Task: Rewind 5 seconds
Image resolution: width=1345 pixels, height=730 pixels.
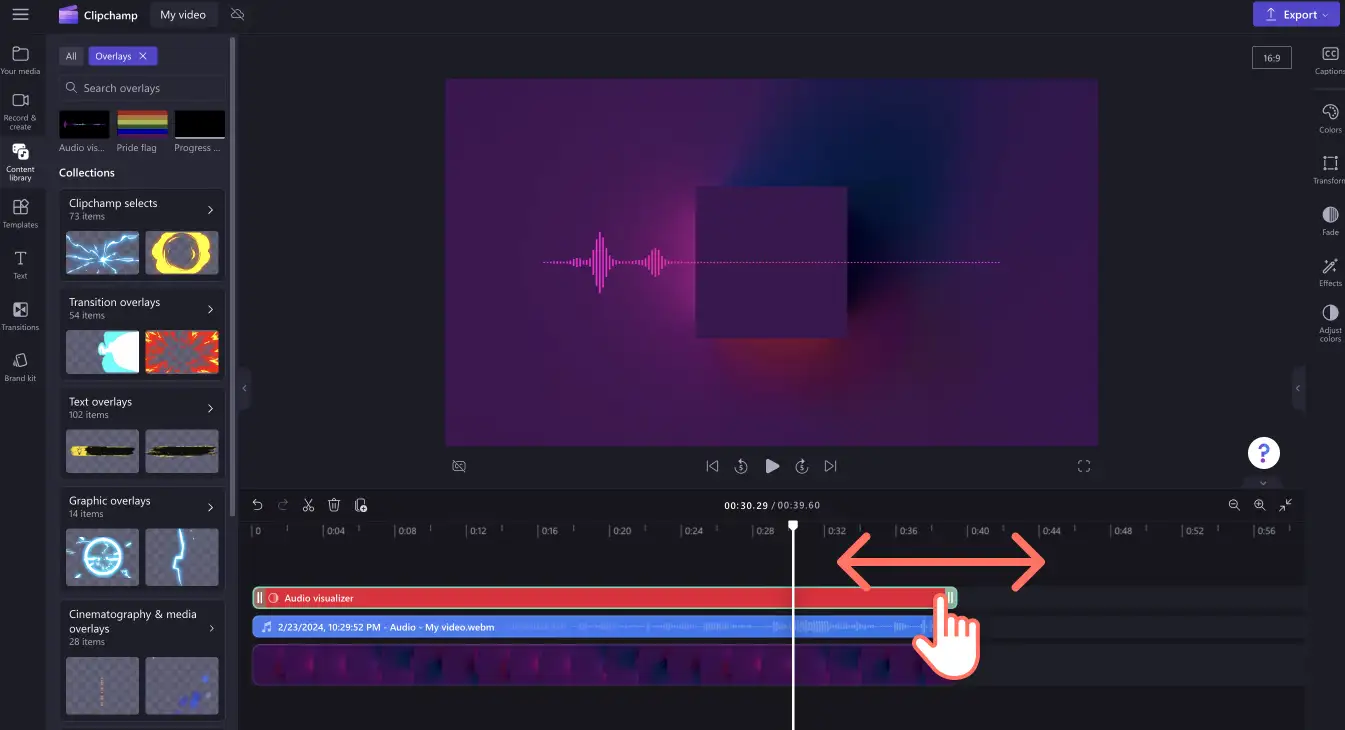Action: pos(741,466)
